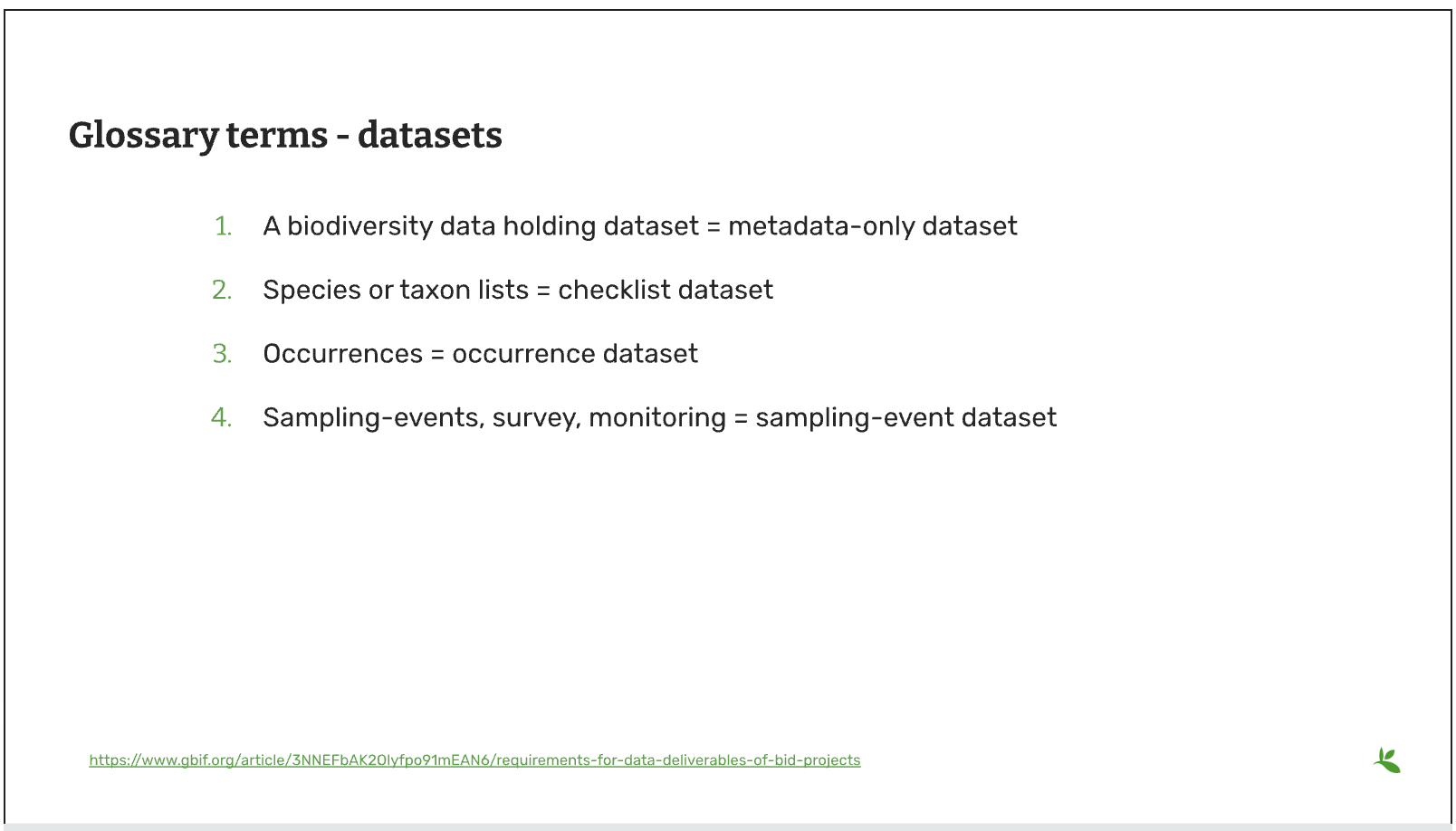Click the green list number 2

[x=222, y=290]
